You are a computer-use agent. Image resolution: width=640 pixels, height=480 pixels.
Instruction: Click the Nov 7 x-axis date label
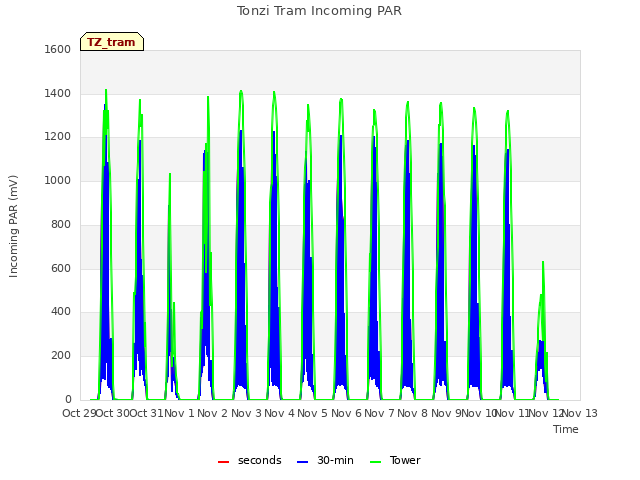[x=379, y=413]
